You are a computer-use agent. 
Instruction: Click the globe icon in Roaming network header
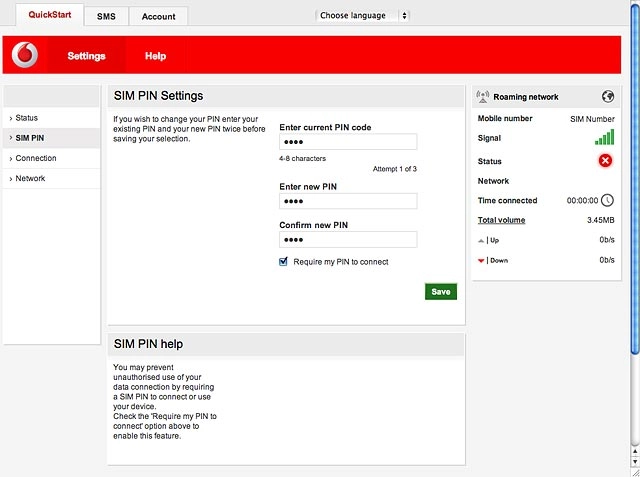point(608,97)
